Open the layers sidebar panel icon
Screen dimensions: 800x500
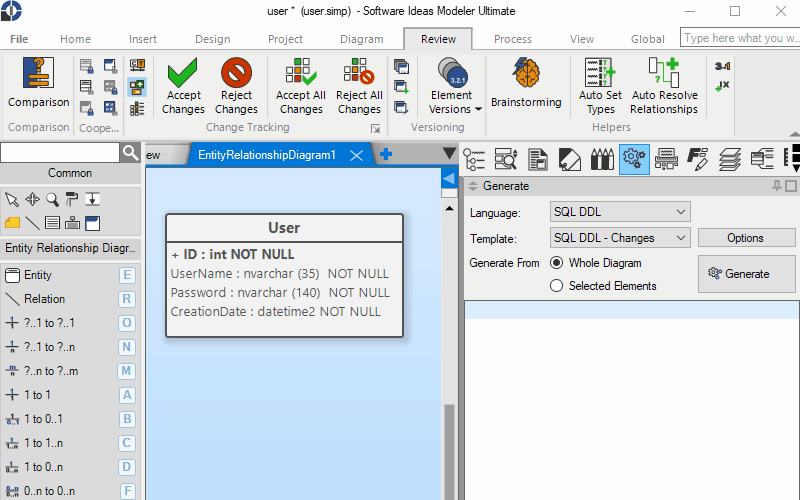tap(729, 158)
